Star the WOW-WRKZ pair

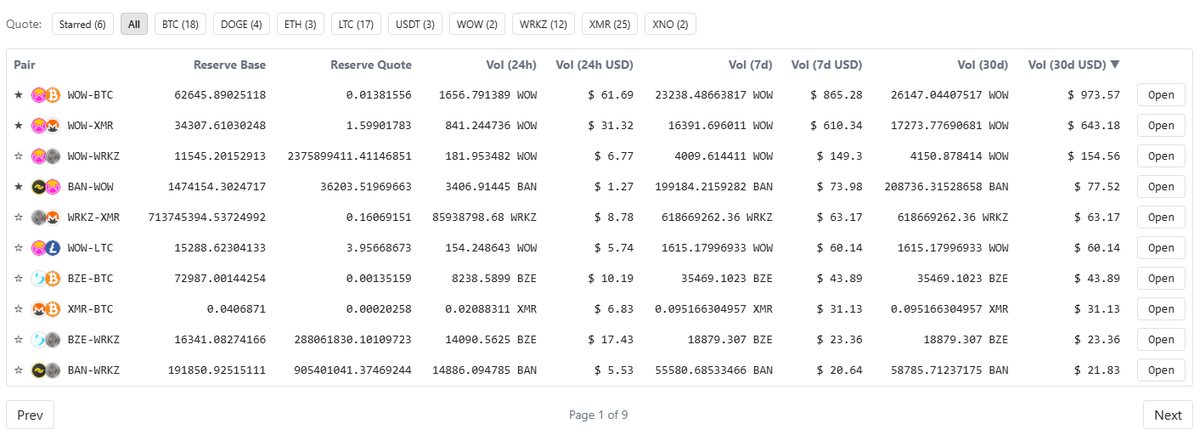(18, 156)
